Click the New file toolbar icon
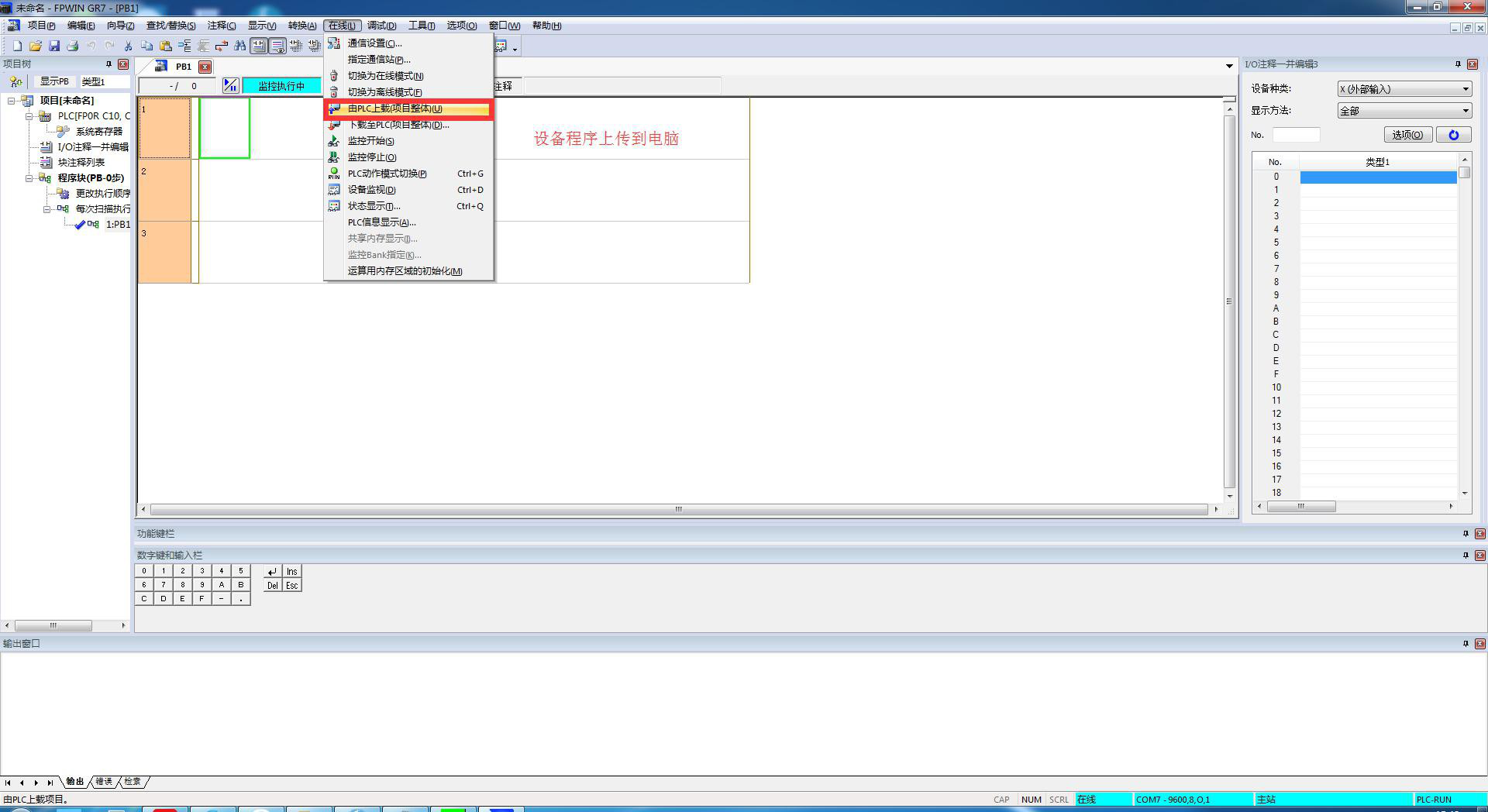Viewport: 1488px width, 812px height. click(17, 46)
